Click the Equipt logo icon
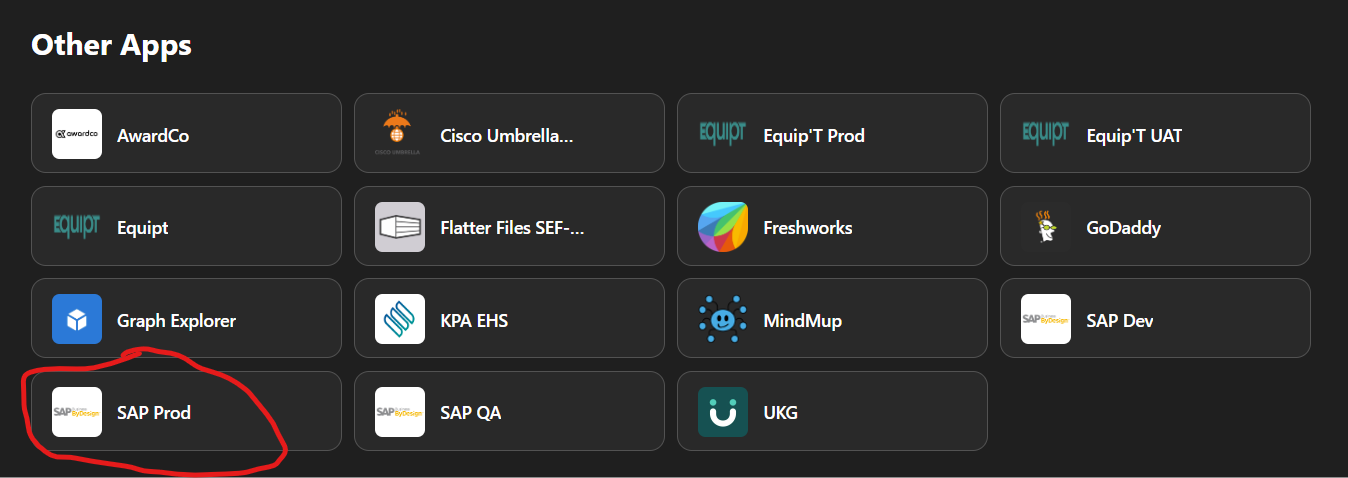Viewport: 1348px width, 478px height. (77, 227)
